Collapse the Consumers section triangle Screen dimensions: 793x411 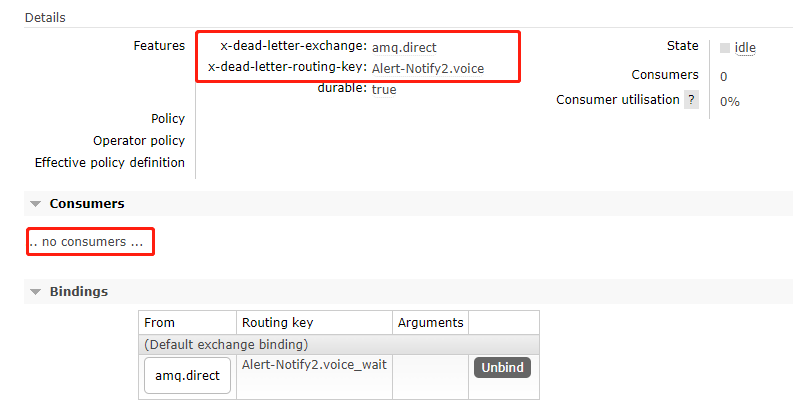36,204
